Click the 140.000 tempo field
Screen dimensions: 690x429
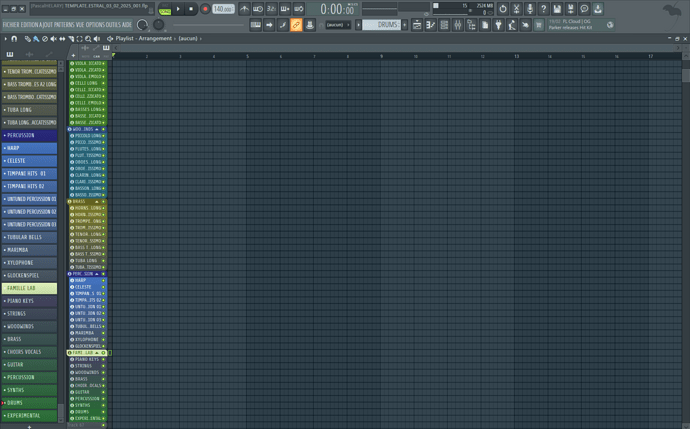[x=223, y=9]
